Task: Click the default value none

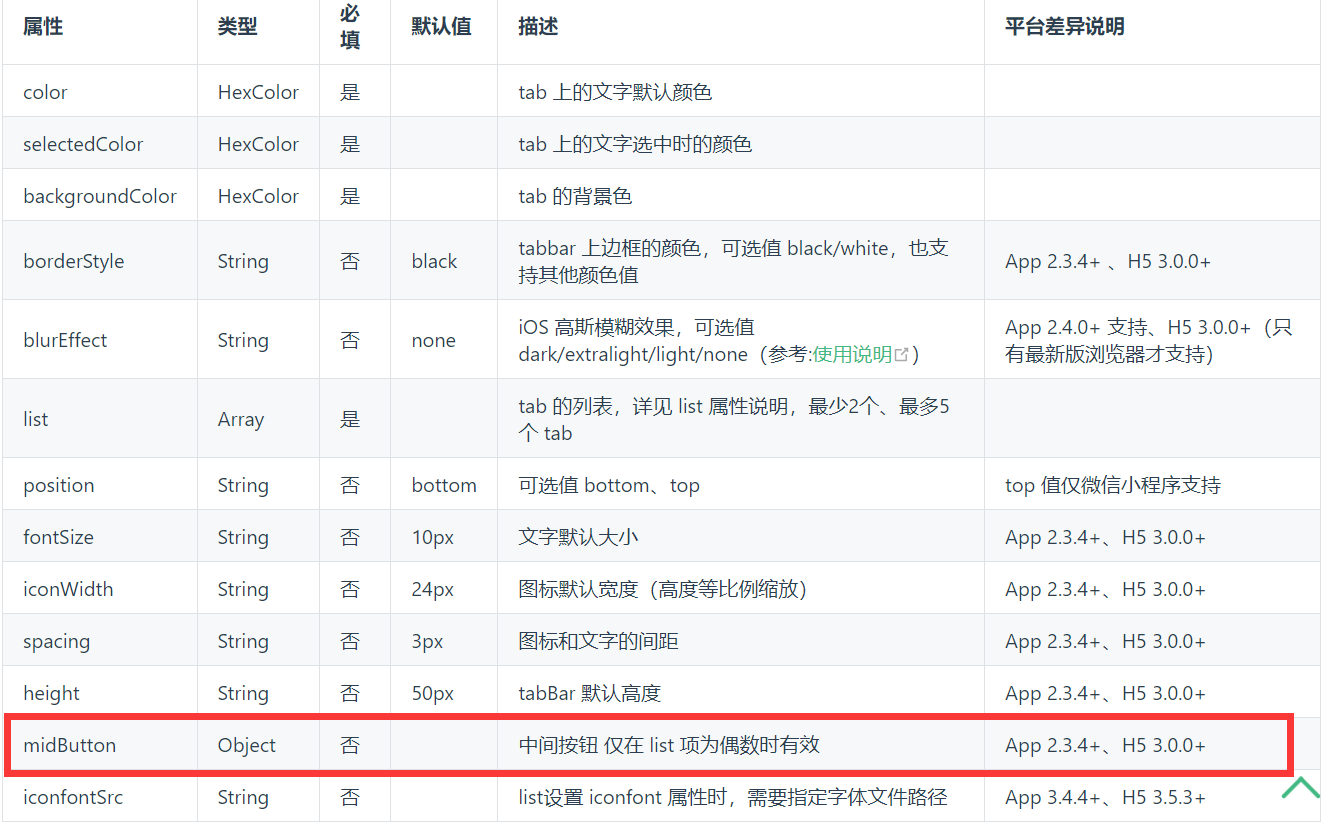Action: pyautogui.click(x=433, y=340)
